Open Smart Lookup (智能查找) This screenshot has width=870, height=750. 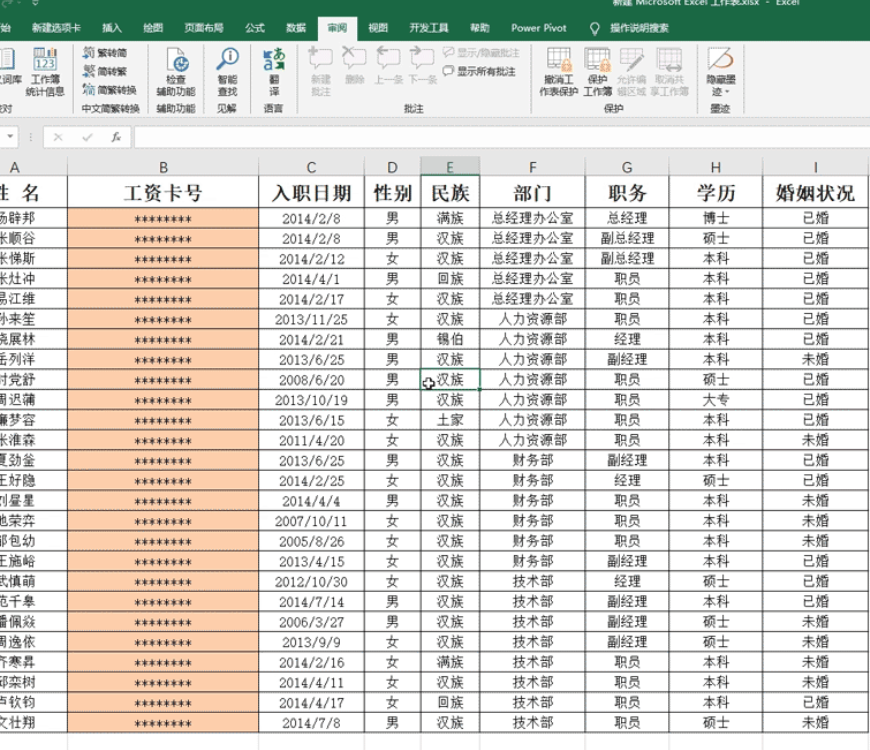click(227, 73)
